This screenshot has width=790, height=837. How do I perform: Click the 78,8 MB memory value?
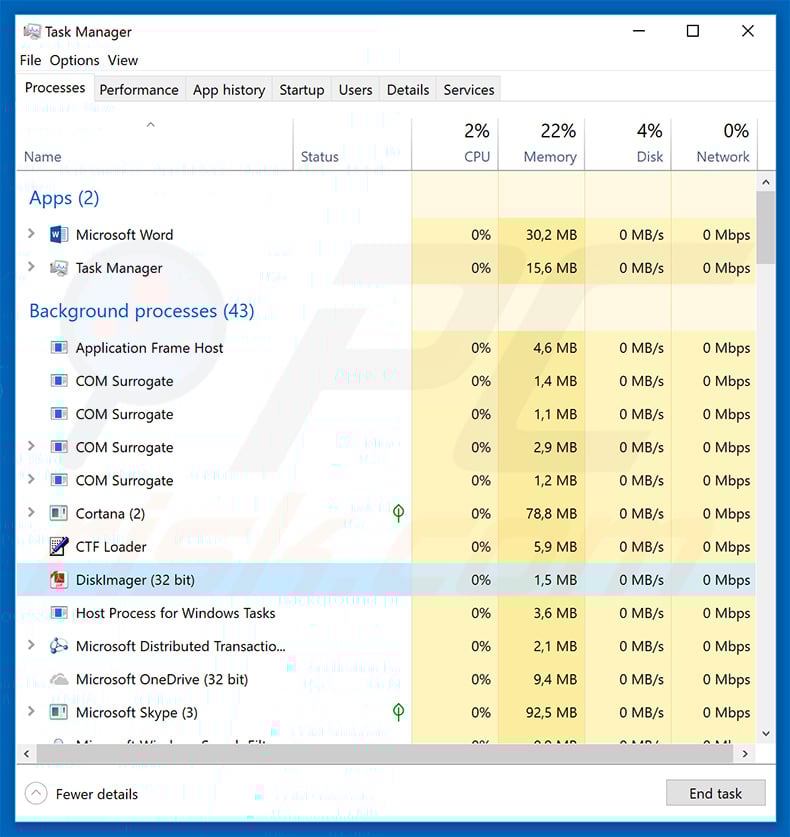[x=551, y=514]
